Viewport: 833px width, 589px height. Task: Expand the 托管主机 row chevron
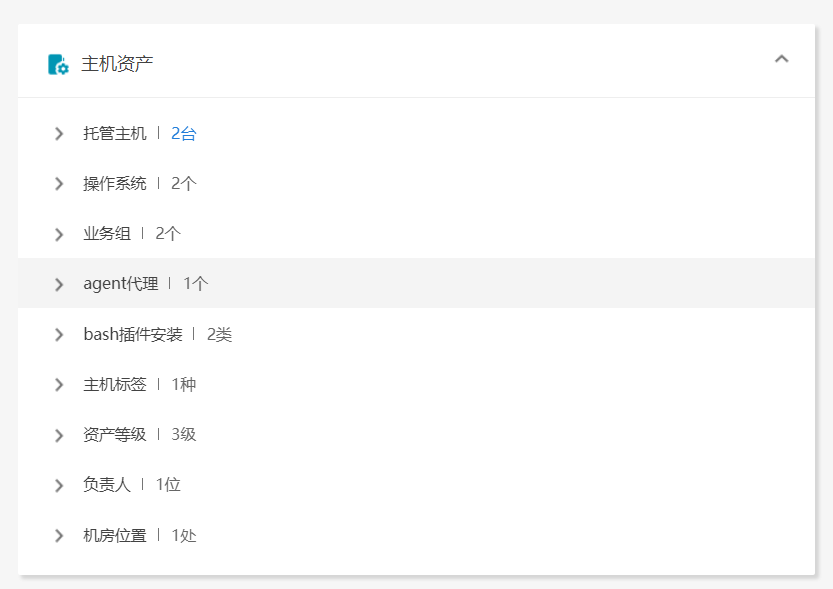59,134
